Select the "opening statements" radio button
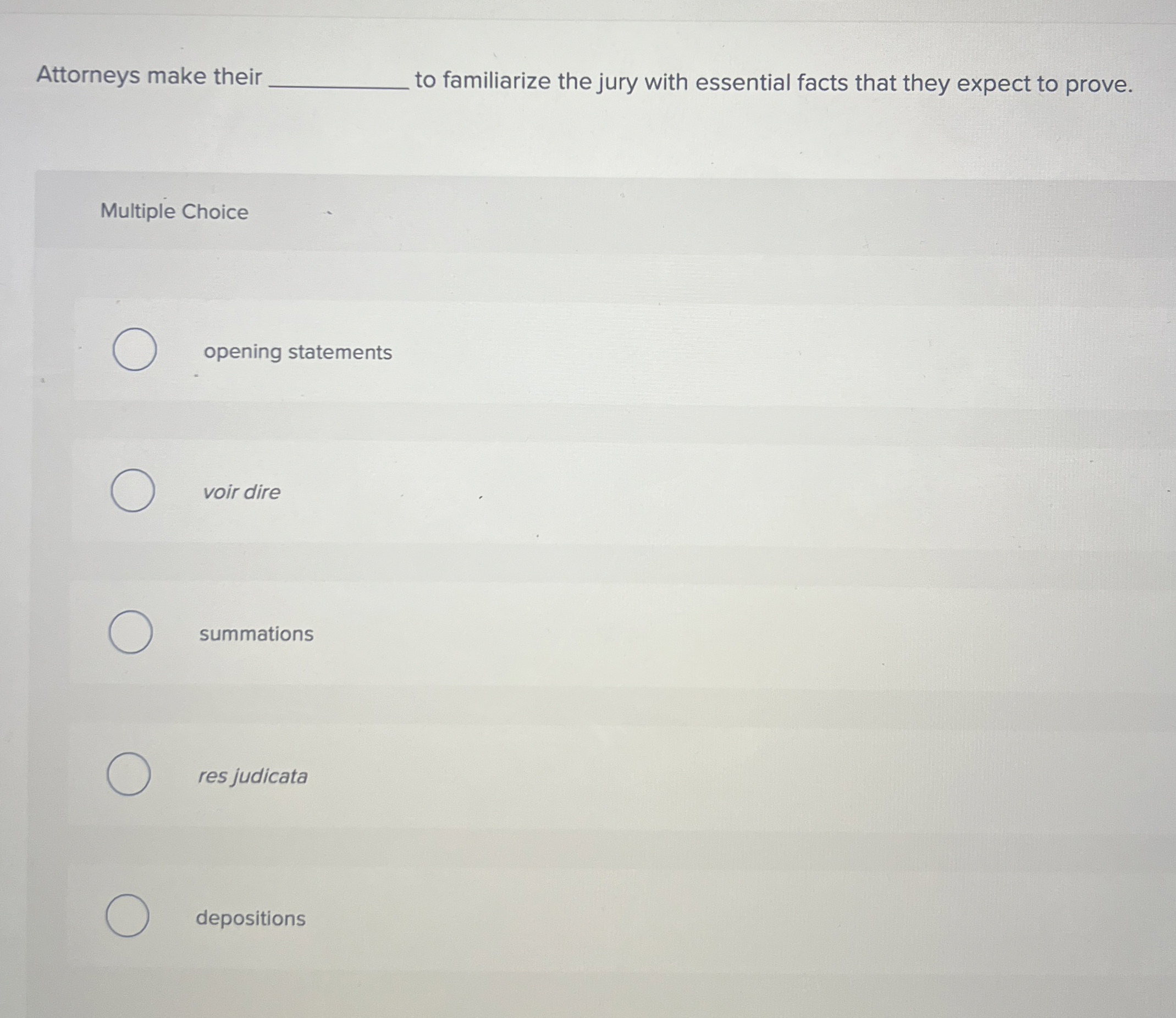Screen dimensions: 1176x1018 (x=135, y=350)
